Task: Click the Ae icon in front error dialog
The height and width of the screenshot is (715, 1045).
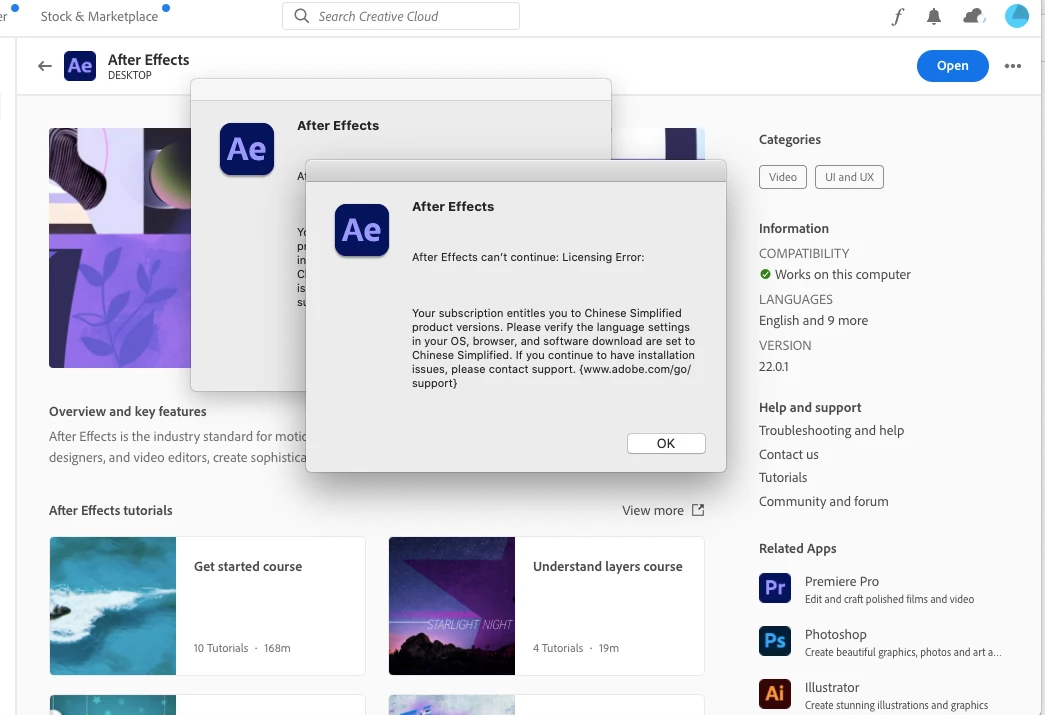Action: click(362, 230)
